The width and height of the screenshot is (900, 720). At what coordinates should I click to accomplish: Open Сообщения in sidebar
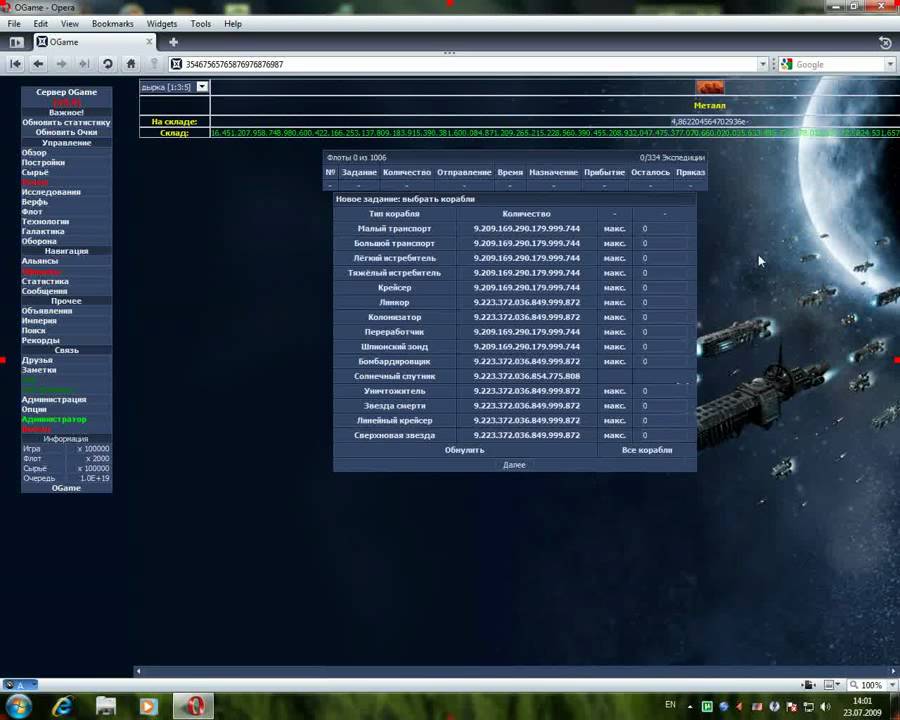pyautogui.click(x=44, y=291)
